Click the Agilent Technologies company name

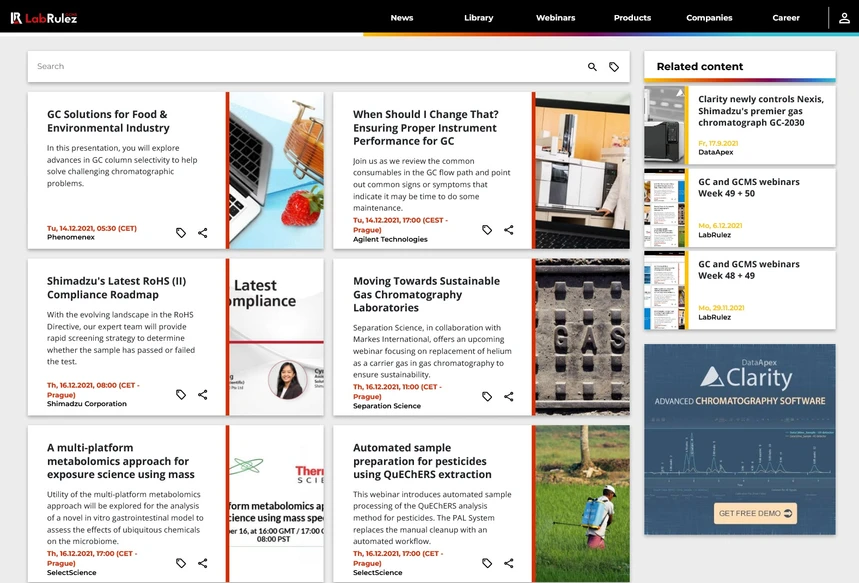(x=390, y=239)
